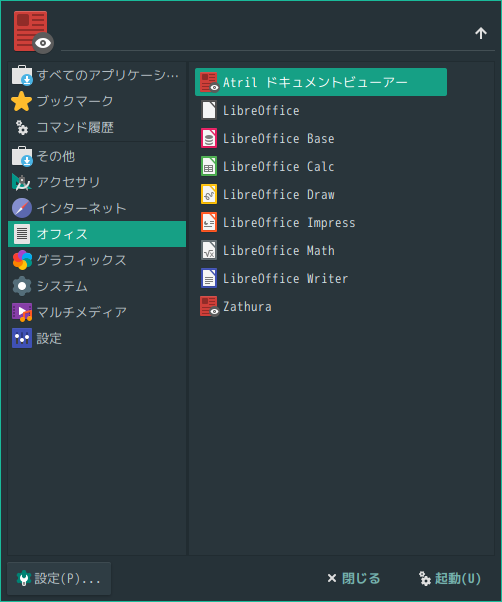Open LibreOffice Calc spreadsheet icon
This screenshot has width=502, height=602.
[209, 166]
